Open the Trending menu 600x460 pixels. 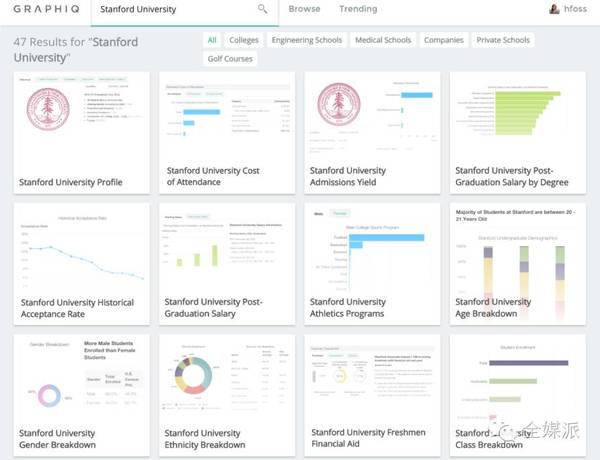click(x=358, y=9)
